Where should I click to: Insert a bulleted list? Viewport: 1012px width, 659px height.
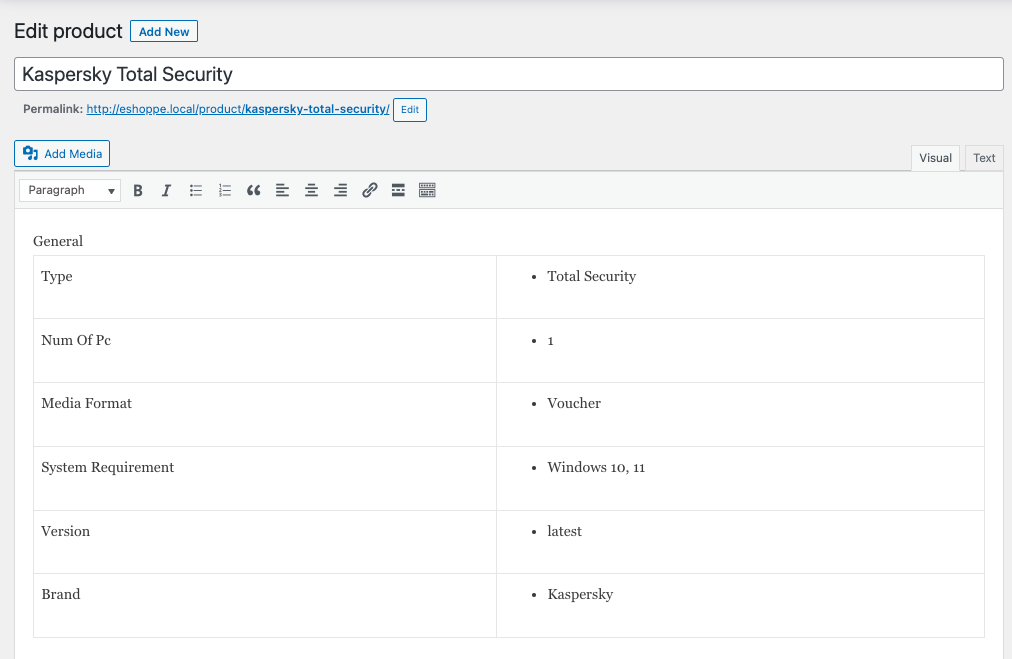pyautogui.click(x=196, y=190)
